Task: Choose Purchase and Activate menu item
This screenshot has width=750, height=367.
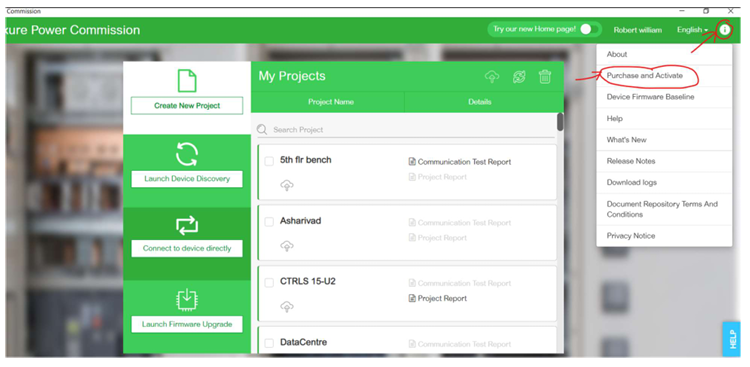Action: (664, 76)
